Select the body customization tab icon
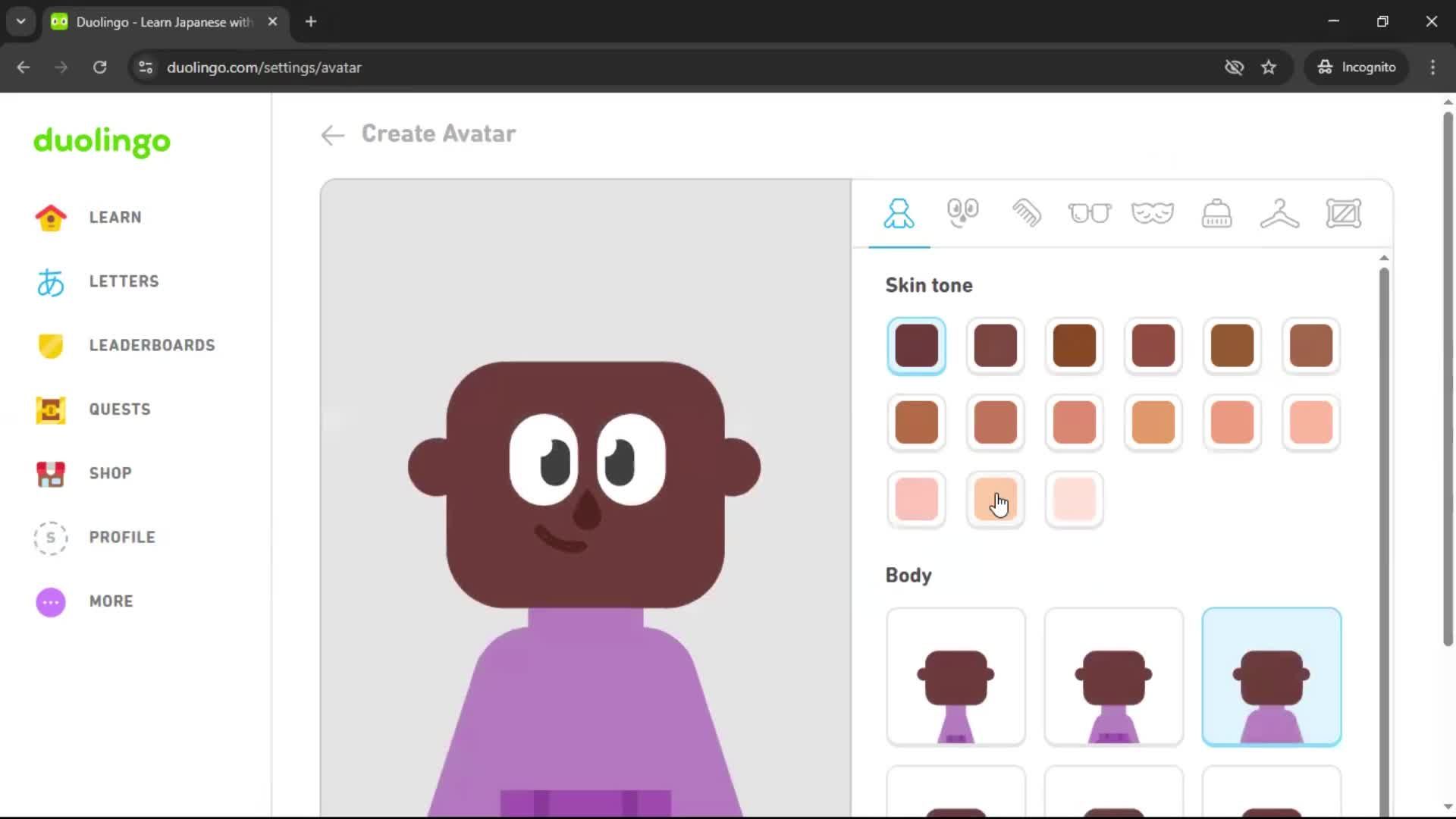Image resolution: width=1456 pixels, height=819 pixels. (899, 213)
